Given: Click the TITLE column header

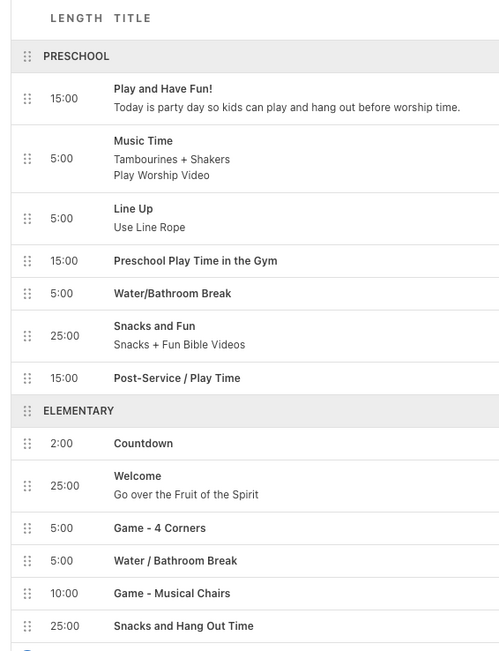Looking at the screenshot, I should [132, 18].
